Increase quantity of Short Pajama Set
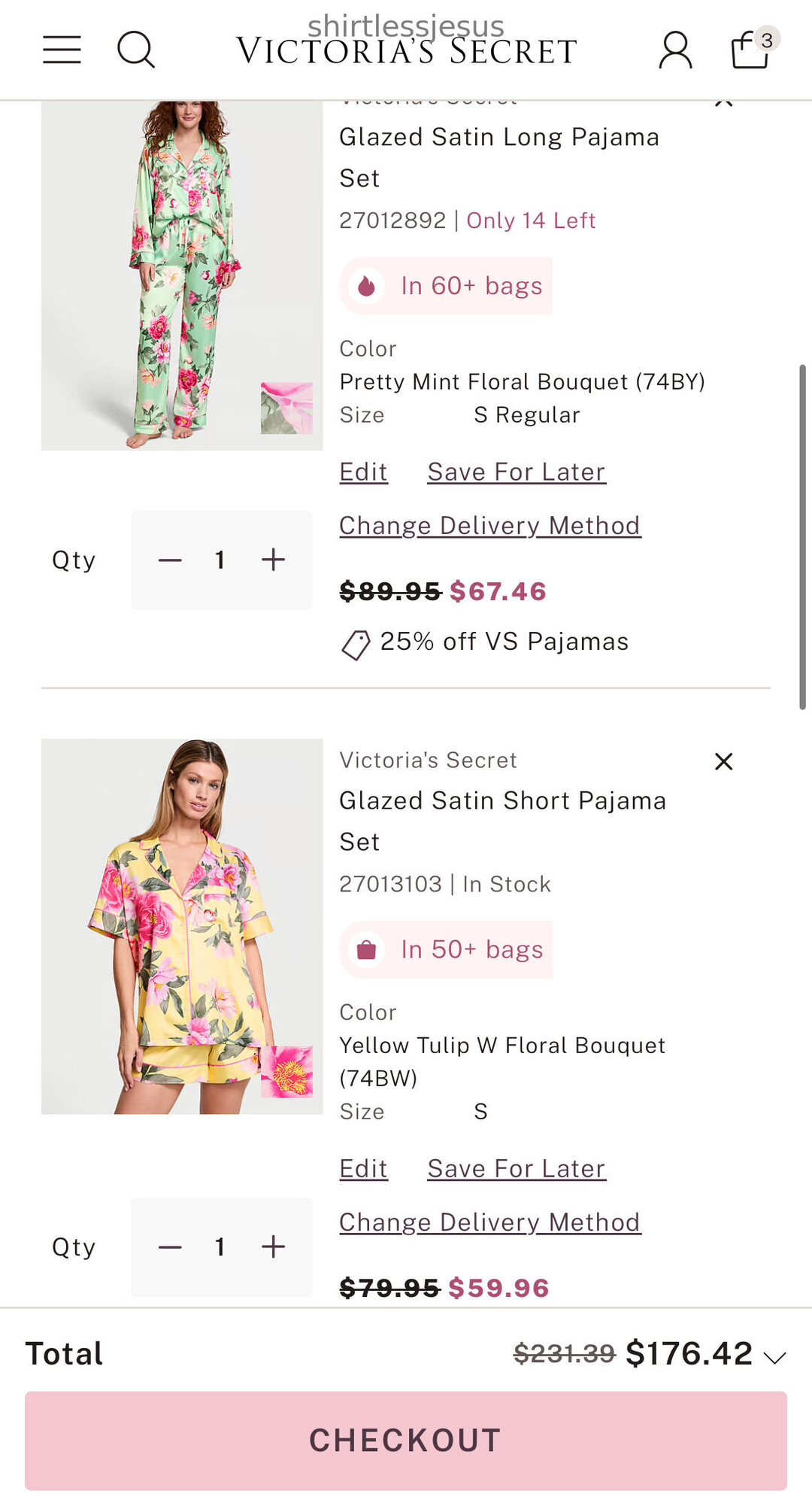The image size is (812, 1512). (x=273, y=1247)
